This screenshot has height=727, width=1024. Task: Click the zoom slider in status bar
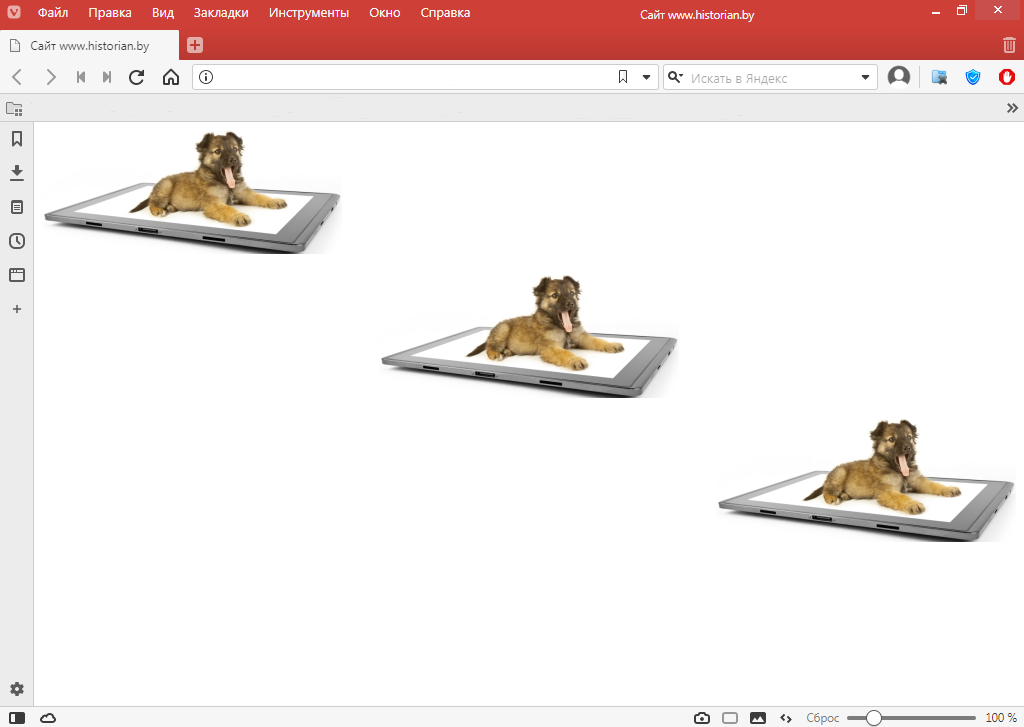click(910, 718)
